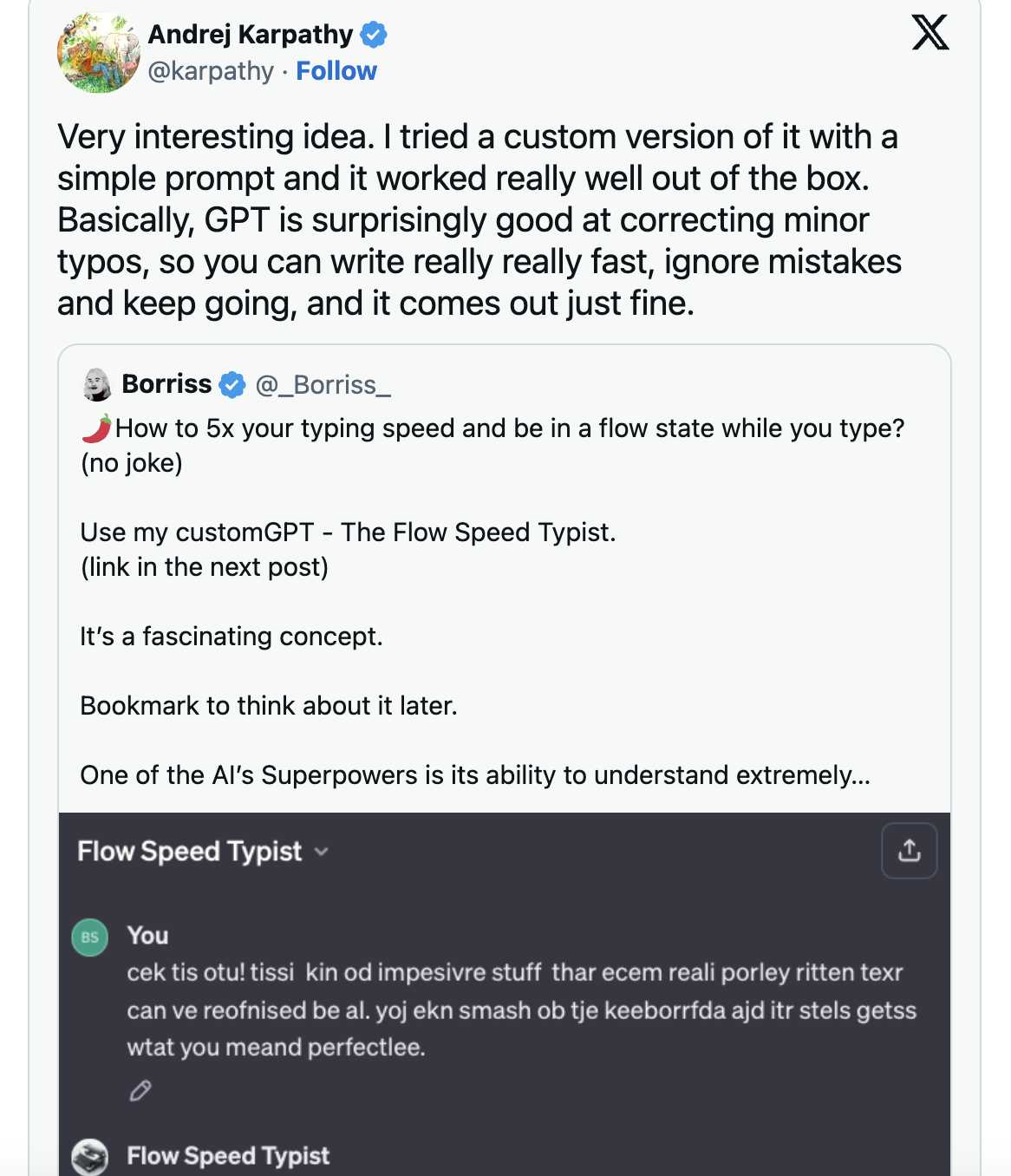The image size is (1011, 1176).
Task: Click the typo-filled message starting 'cek tis otu!'
Action: (x=520, y=1010)
